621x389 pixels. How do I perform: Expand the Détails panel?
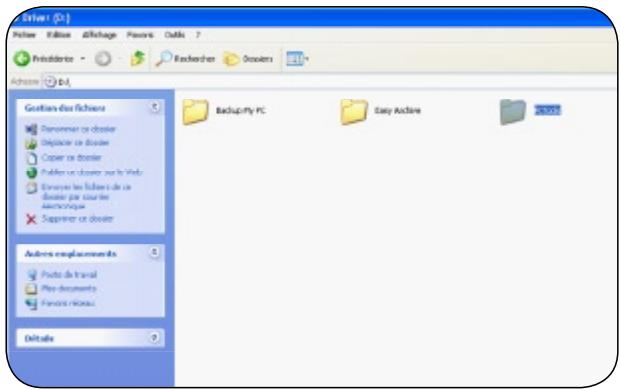coord(154,338)
